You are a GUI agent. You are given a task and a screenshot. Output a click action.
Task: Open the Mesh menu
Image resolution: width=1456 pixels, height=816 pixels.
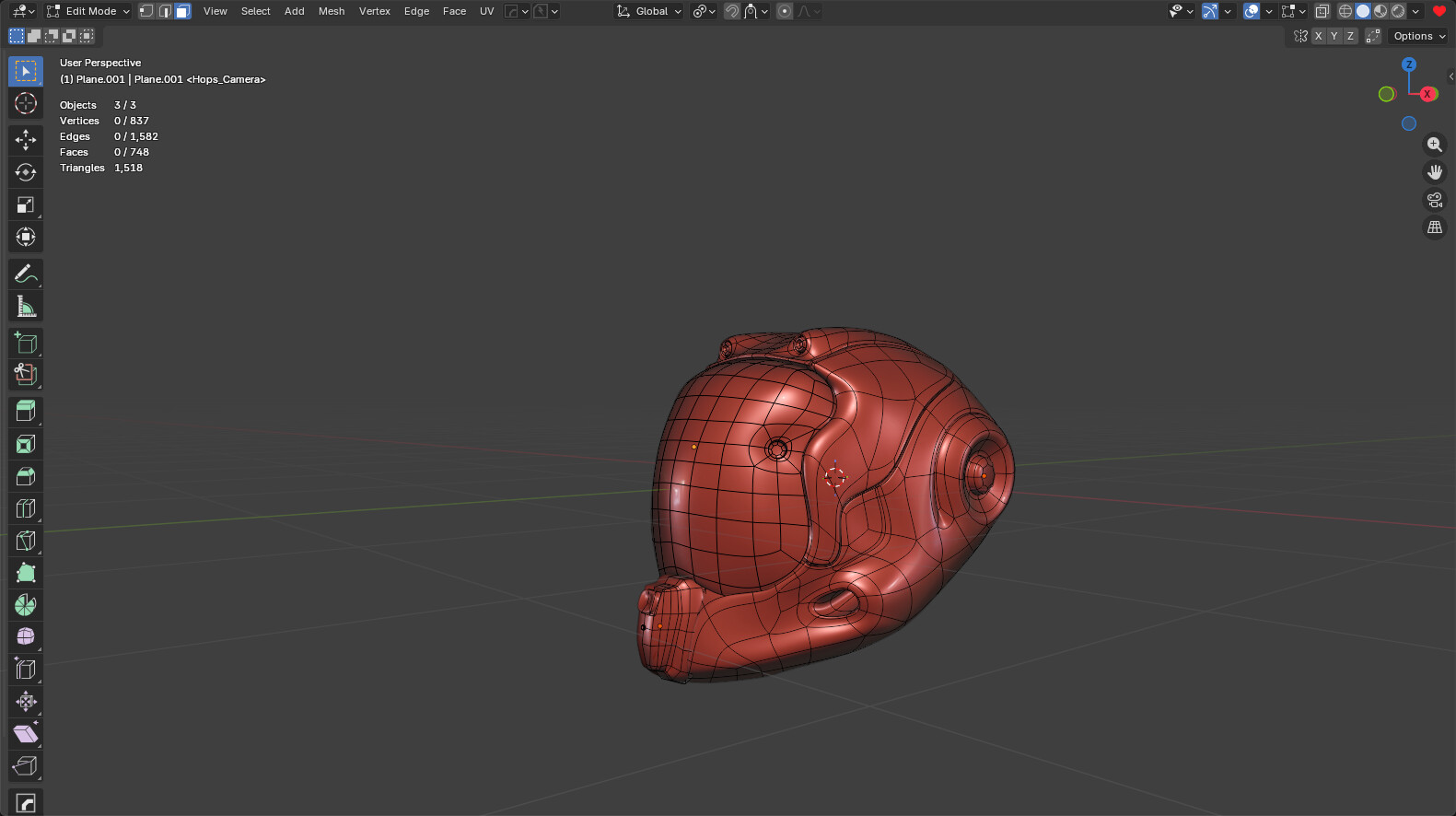332,11
